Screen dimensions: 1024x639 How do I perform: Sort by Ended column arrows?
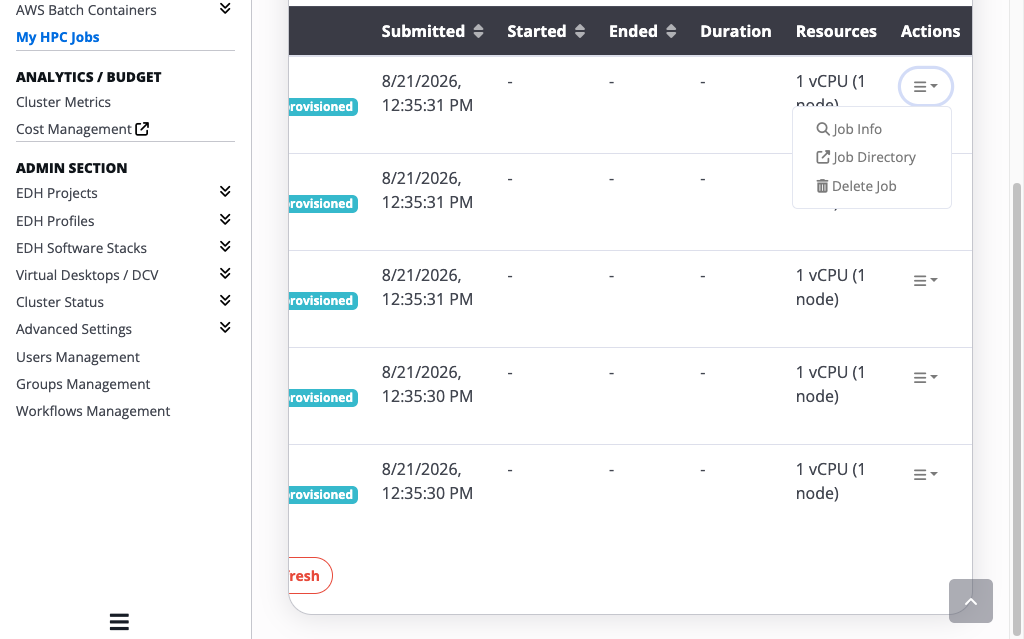671,31
